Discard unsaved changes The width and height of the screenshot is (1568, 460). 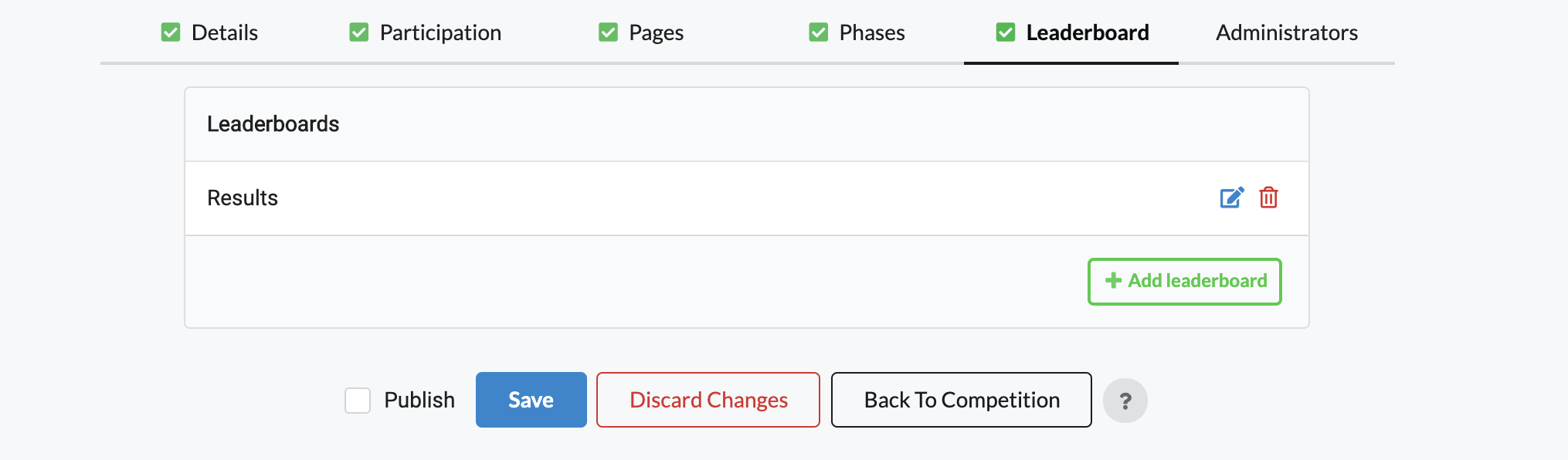coord(708,400)
